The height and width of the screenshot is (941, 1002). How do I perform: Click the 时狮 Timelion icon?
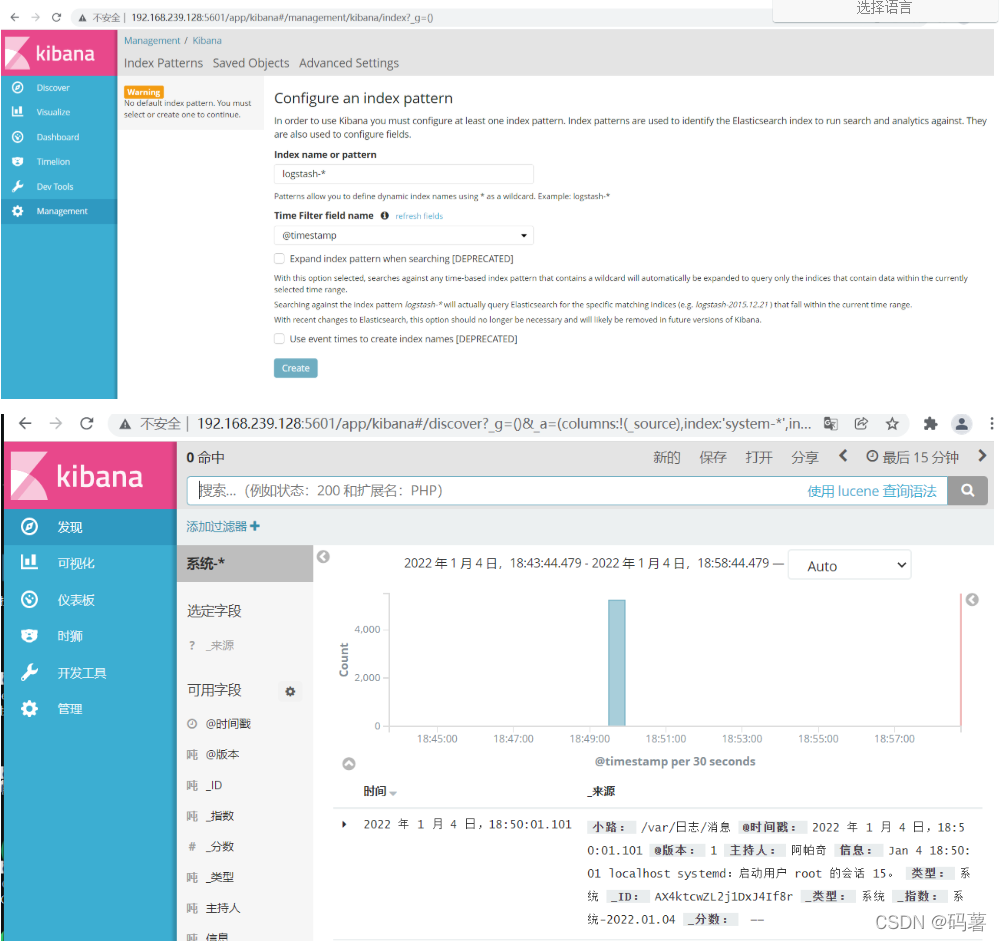[x=29, y=636]
